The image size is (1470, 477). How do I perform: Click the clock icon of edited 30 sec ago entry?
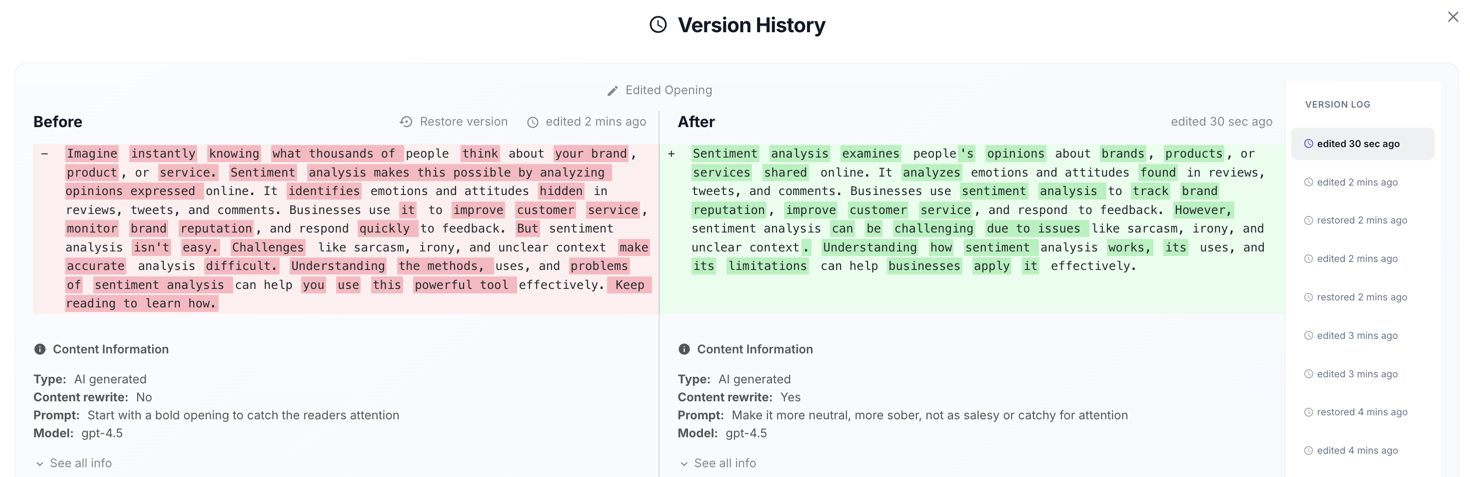pos(1308,144)
